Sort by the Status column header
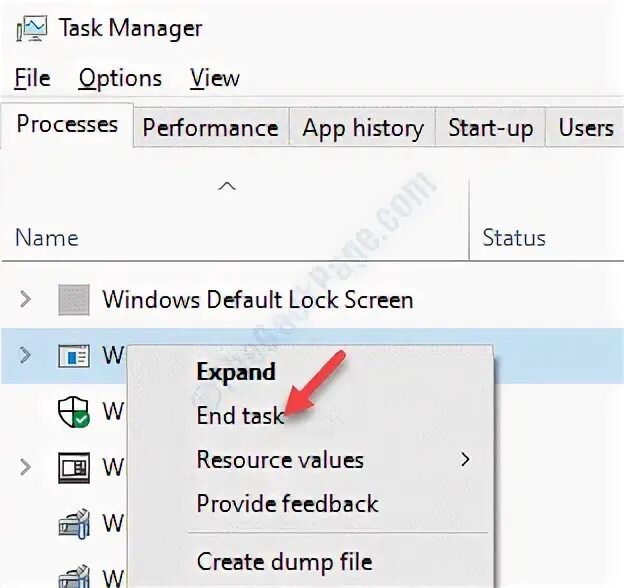 click(514, 238)
